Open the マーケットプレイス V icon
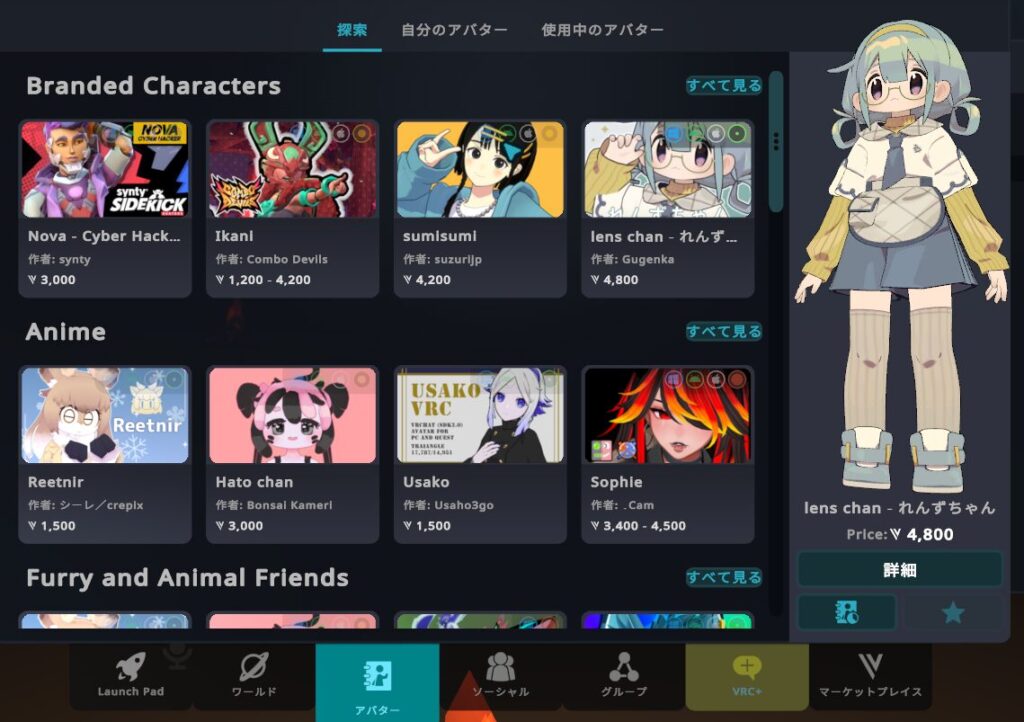 click(870, 667)
